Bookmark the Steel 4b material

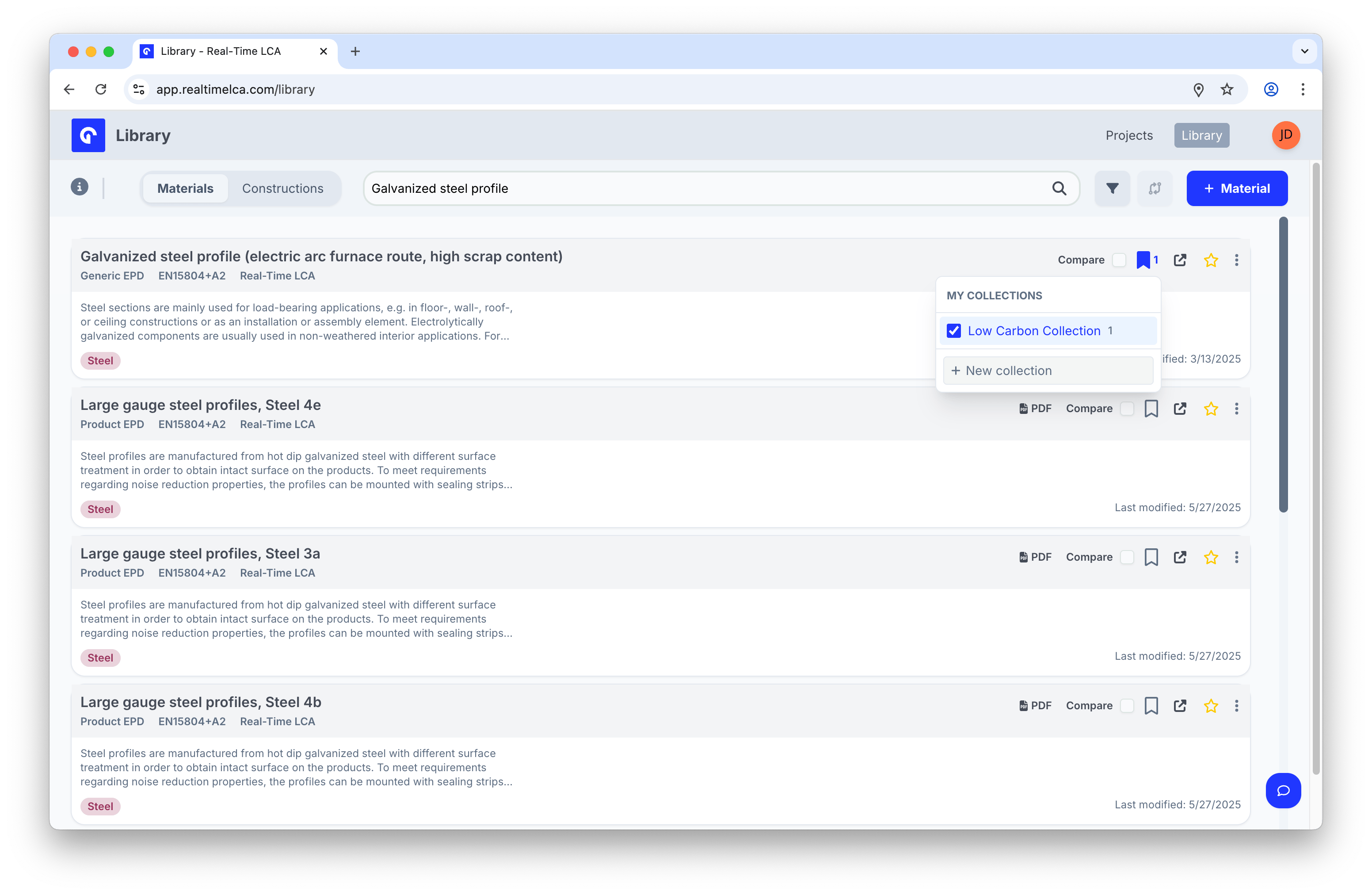click(1151, 706)
